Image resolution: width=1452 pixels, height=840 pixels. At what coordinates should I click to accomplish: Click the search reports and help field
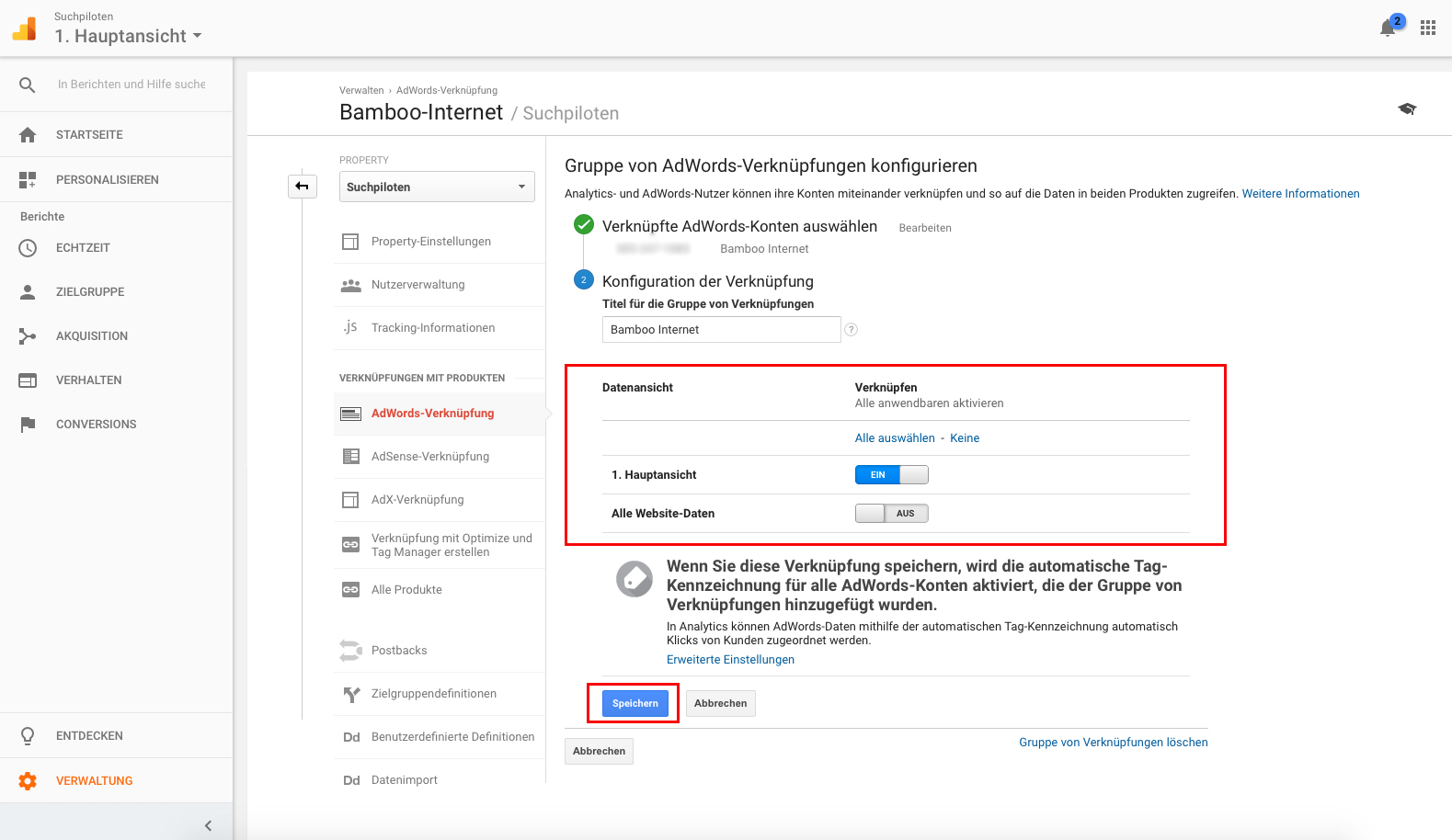point(131,85)
